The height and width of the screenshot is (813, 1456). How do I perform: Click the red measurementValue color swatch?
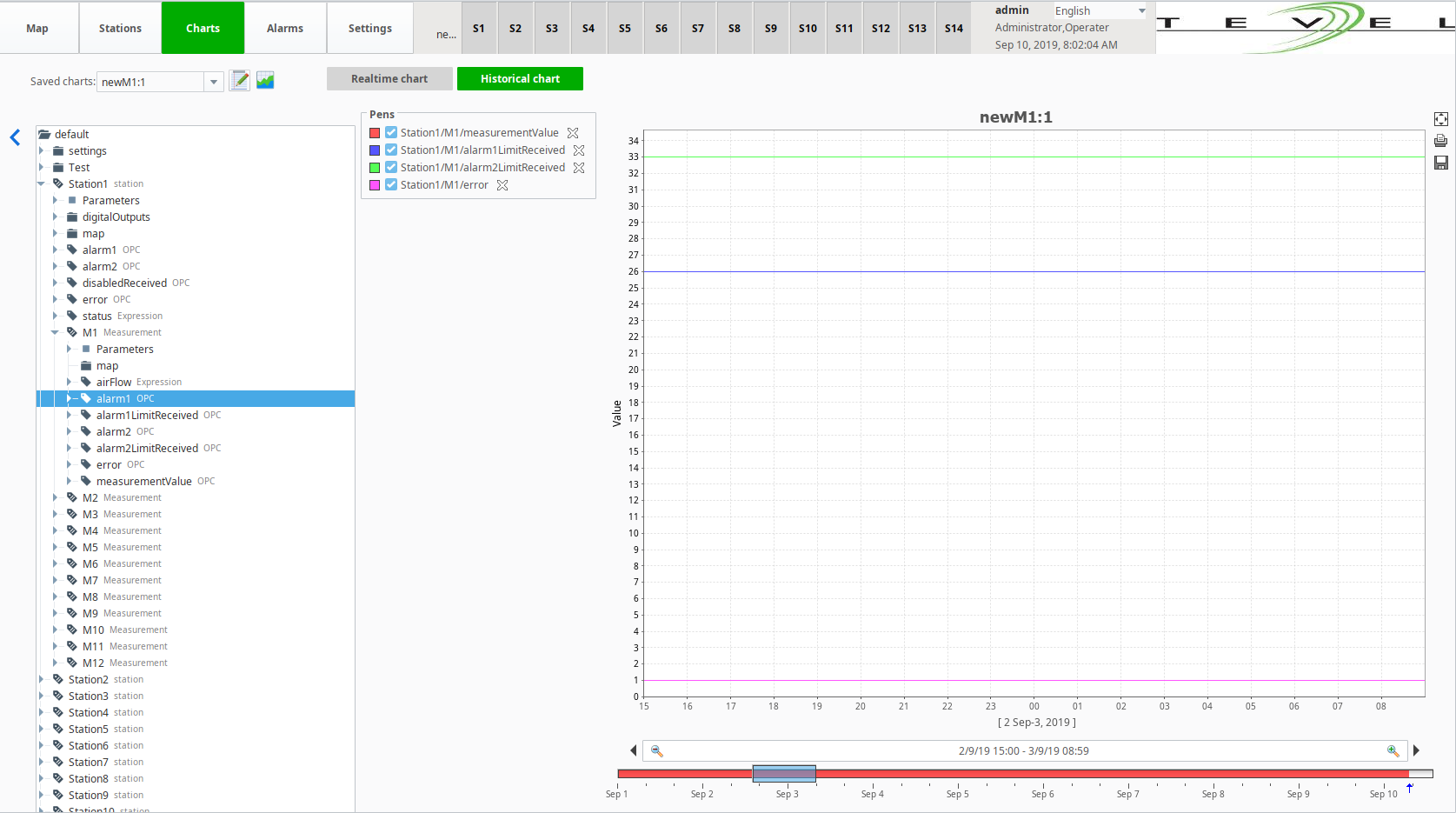(x=375, y=133)
